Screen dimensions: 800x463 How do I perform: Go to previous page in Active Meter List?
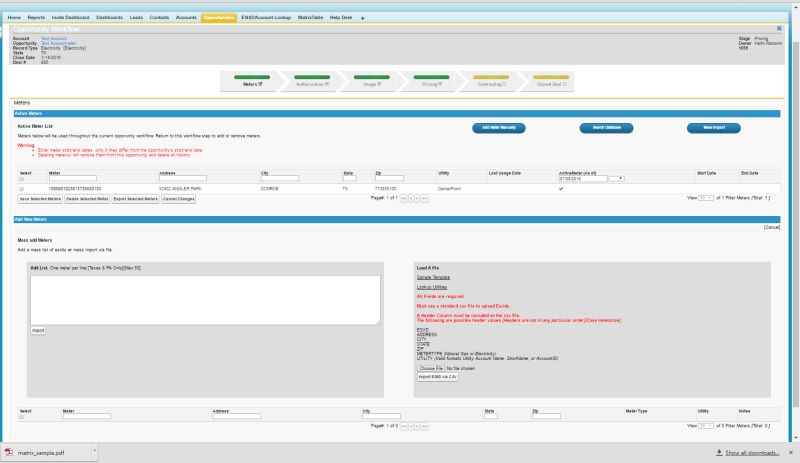411,198
